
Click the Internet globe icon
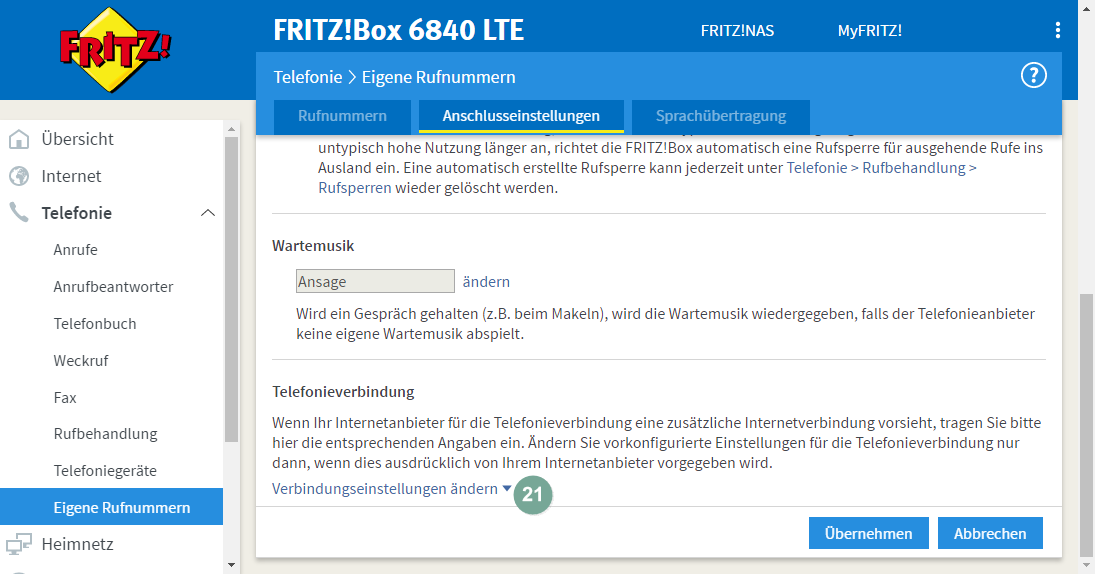[x=19, y=176]
